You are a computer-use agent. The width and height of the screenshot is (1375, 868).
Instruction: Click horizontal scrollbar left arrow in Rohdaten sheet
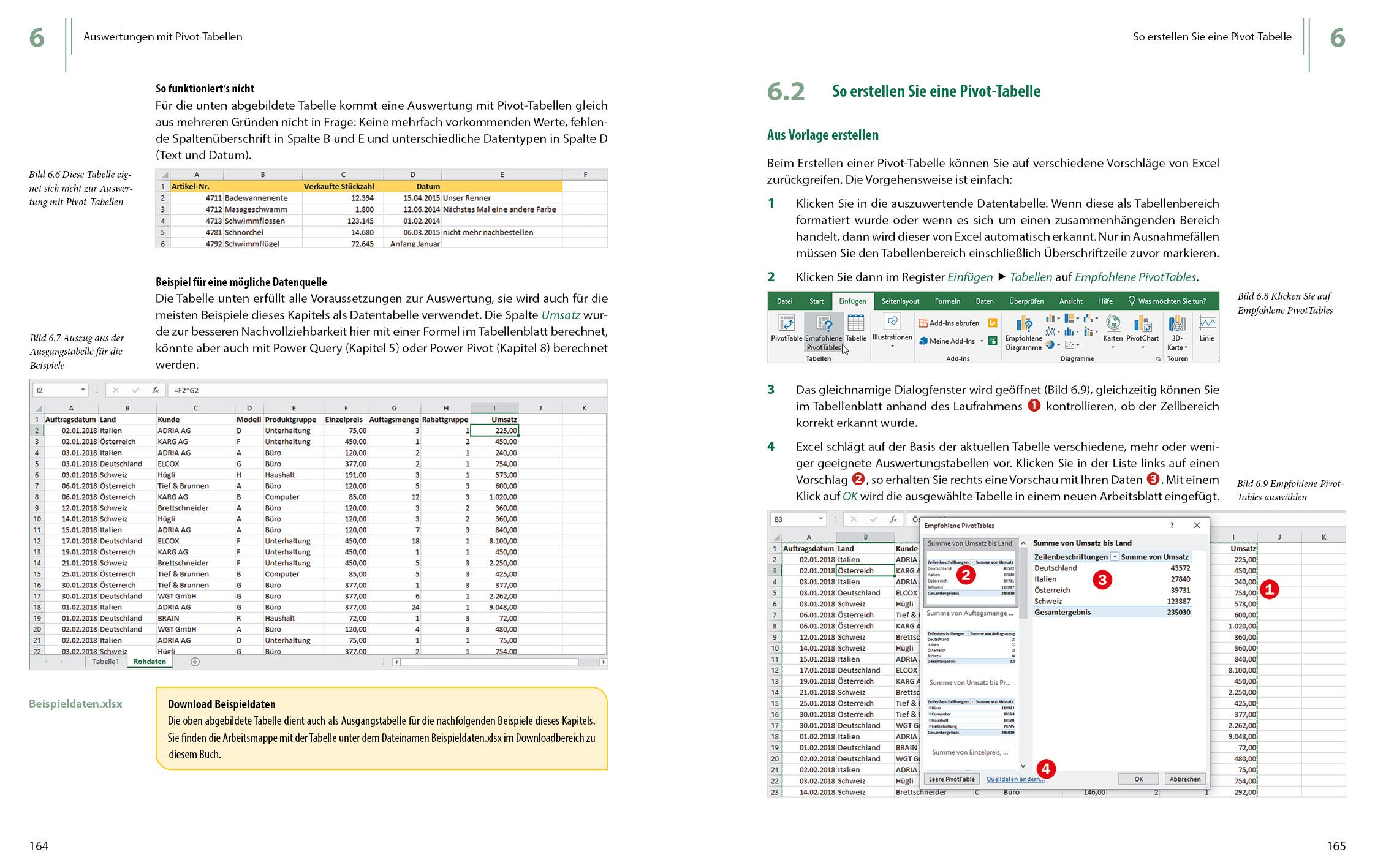[396, 662]
